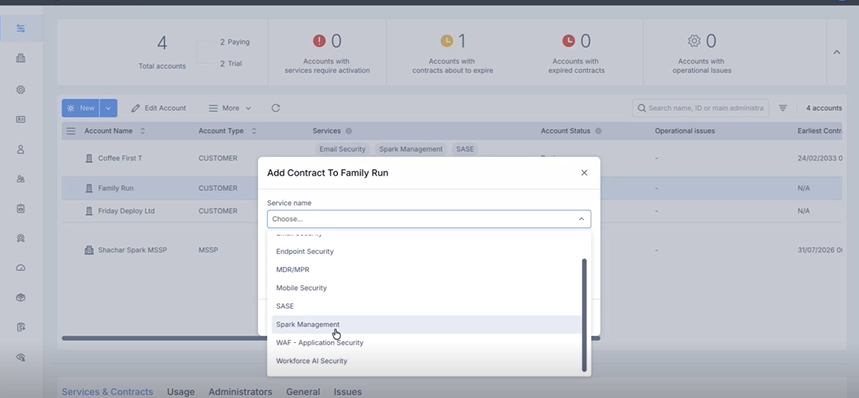The height and width of the screenshot is (398, 859).
Task: Expand the More menu
Action: point(230,108)
